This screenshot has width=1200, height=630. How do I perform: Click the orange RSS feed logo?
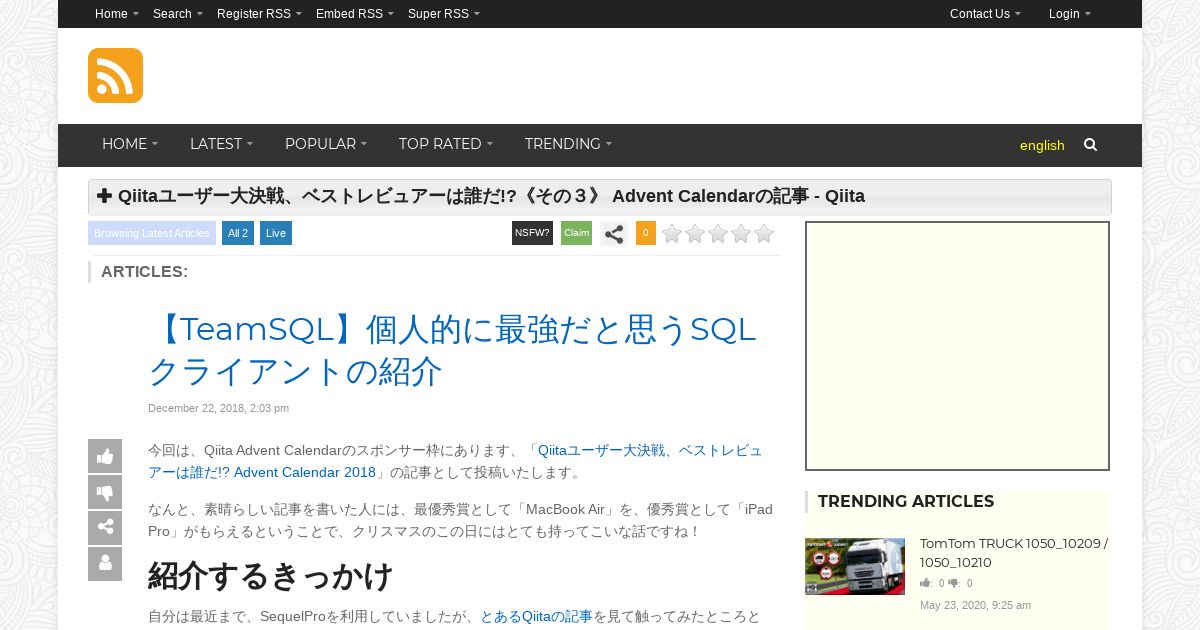point(115,75)
